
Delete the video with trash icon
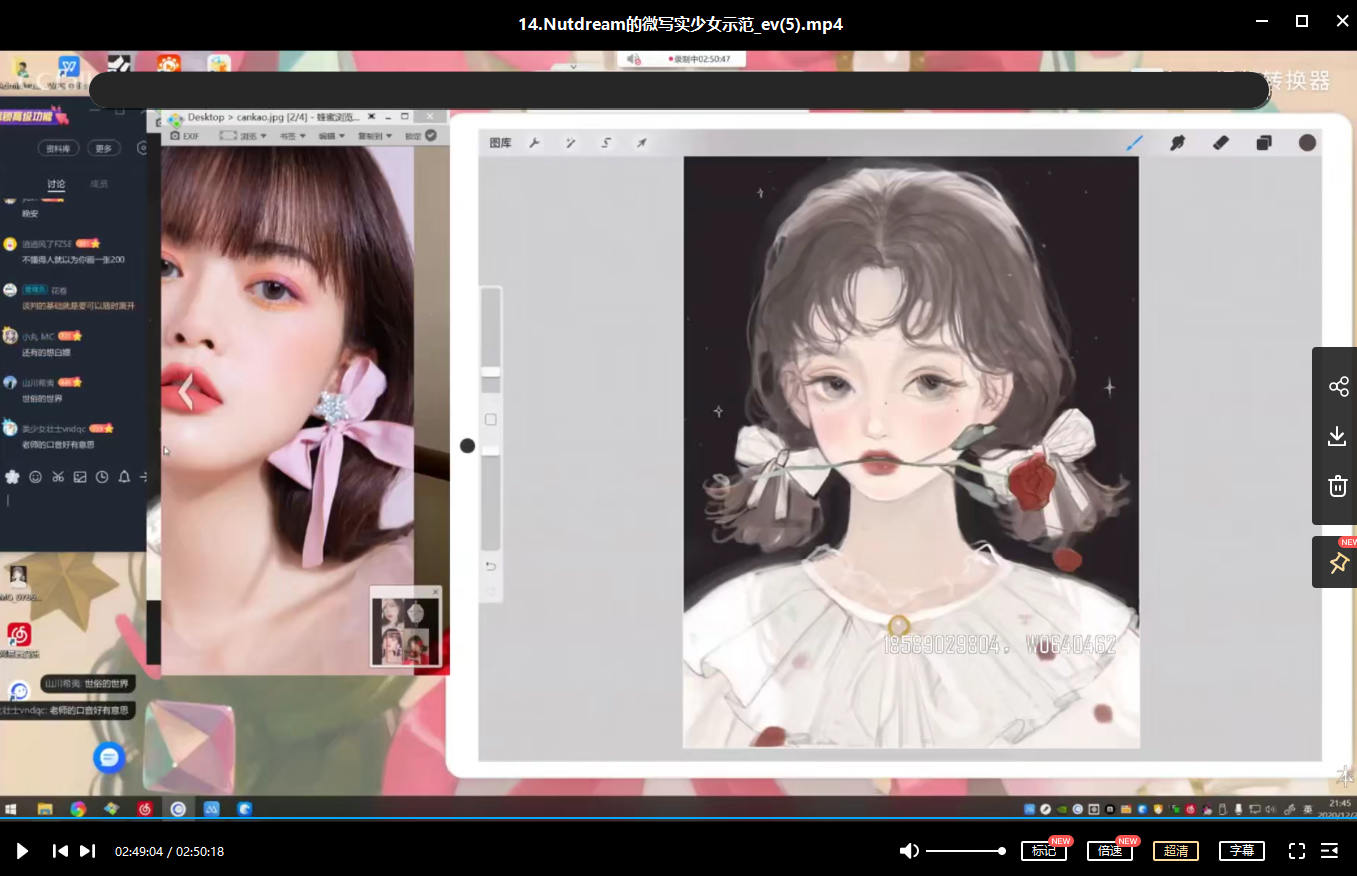1337,487
